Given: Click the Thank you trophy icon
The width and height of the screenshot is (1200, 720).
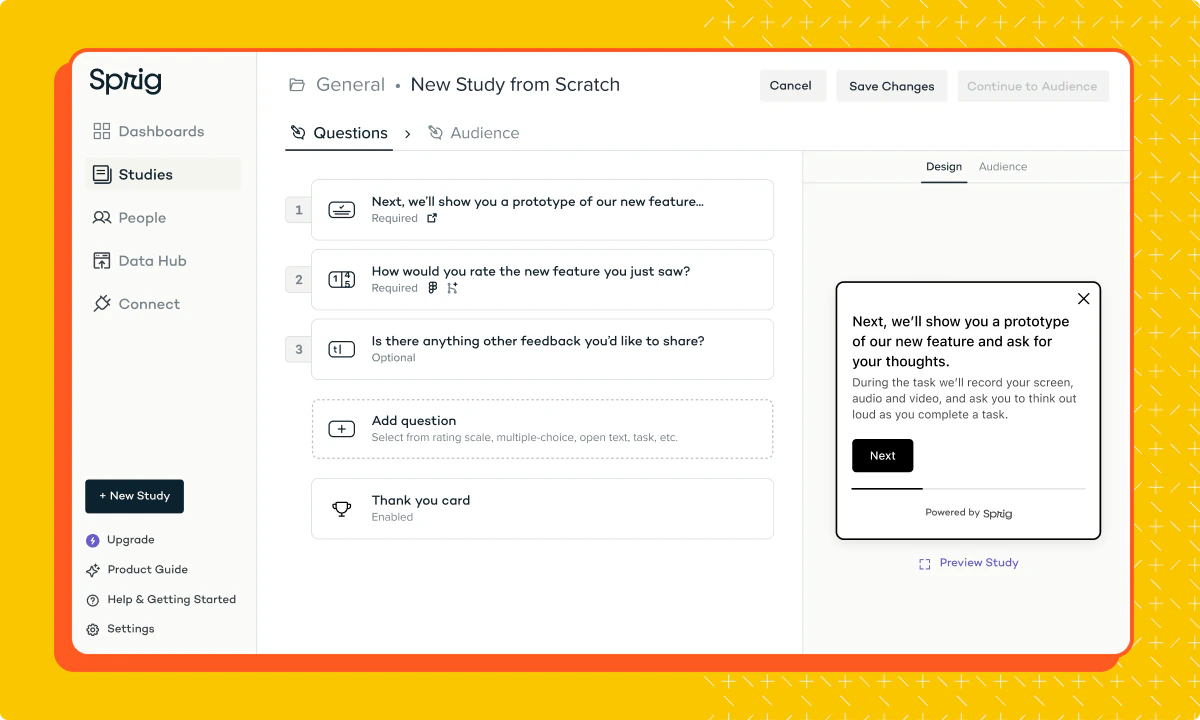Looking at the screenshot, I should tap(342, 509).
